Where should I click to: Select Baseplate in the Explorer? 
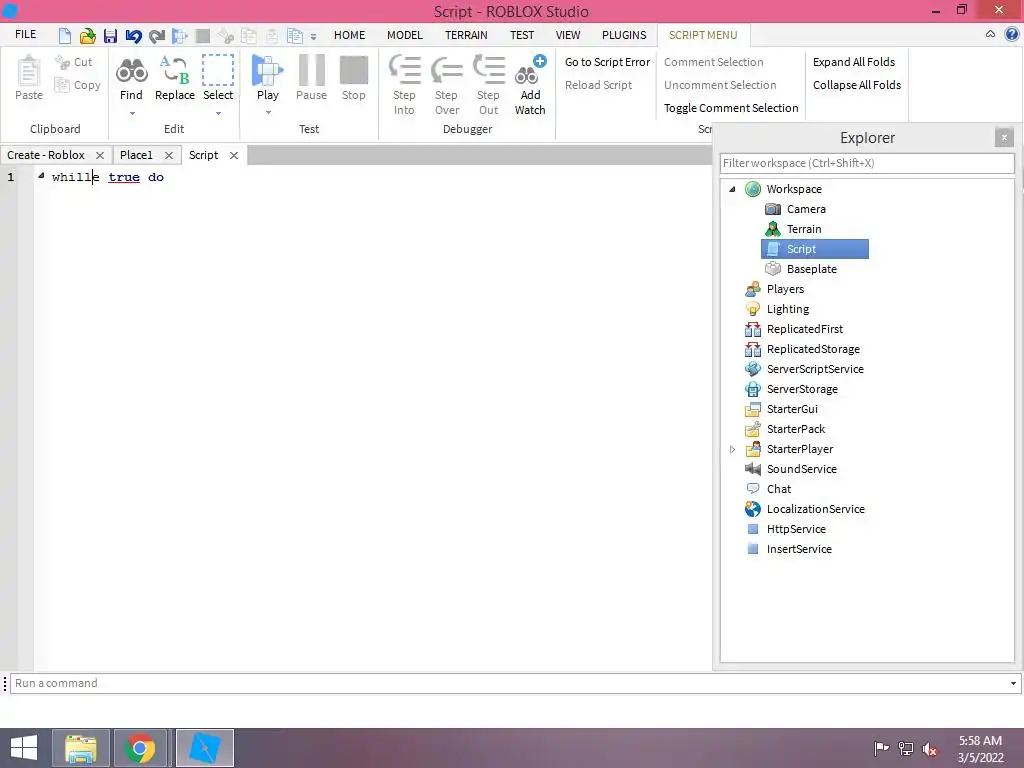pyautogui.click(x=800, y=269)
